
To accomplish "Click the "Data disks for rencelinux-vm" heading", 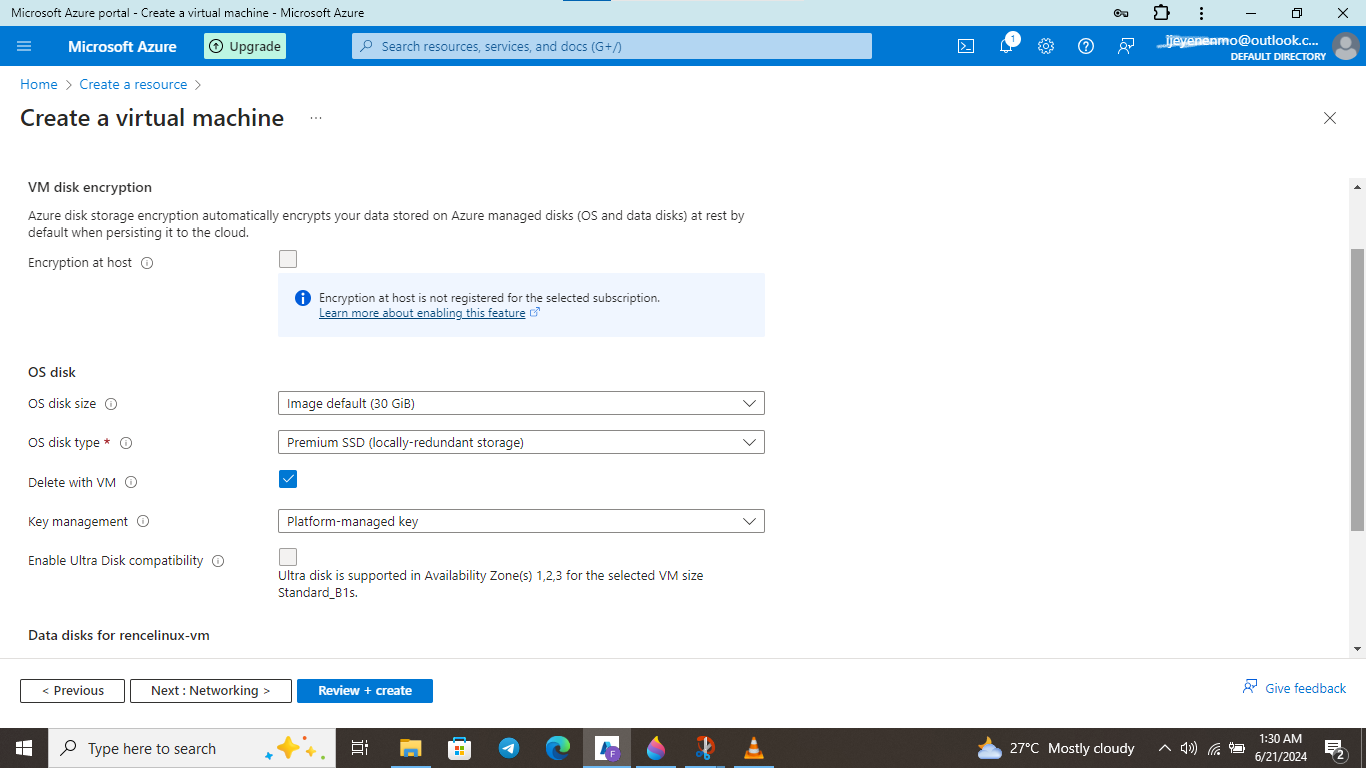I will pos(119,635).
